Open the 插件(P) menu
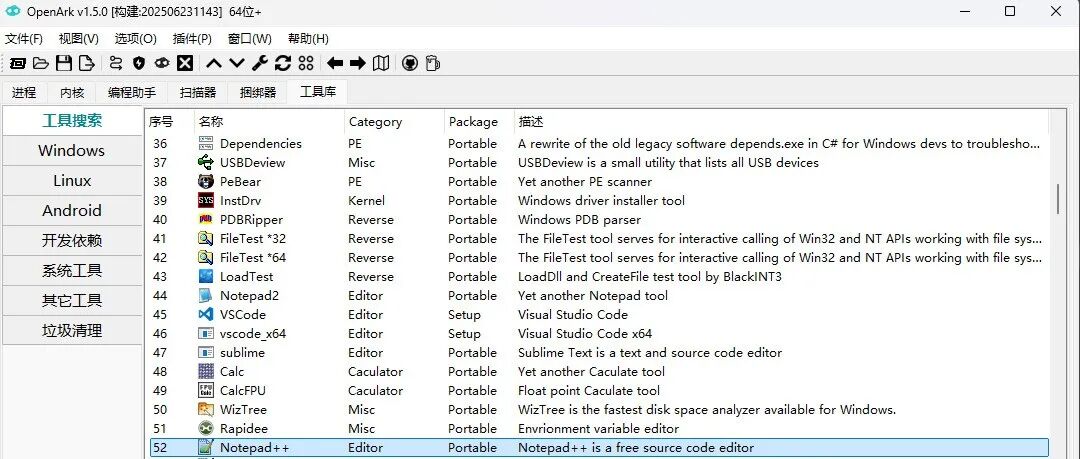This screenshot has width=1080, height=459. pos(192,39)
